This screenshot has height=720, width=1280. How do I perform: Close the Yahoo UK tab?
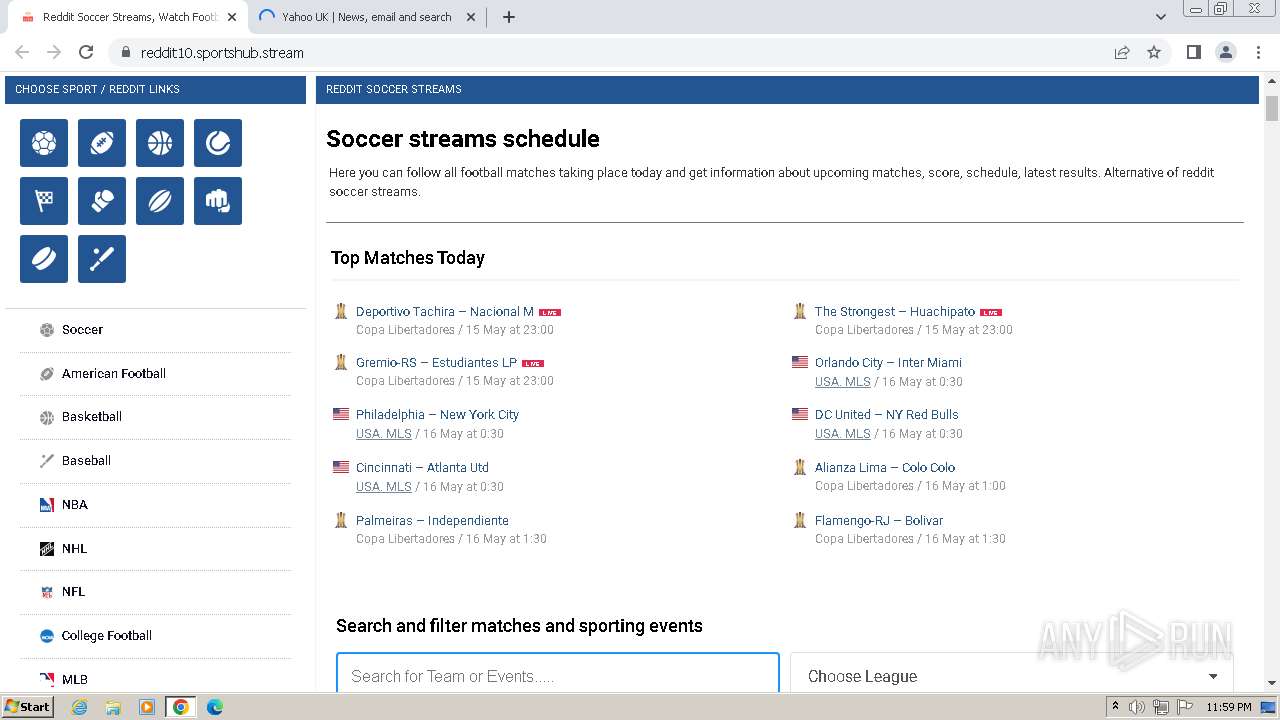click(471, 17)
